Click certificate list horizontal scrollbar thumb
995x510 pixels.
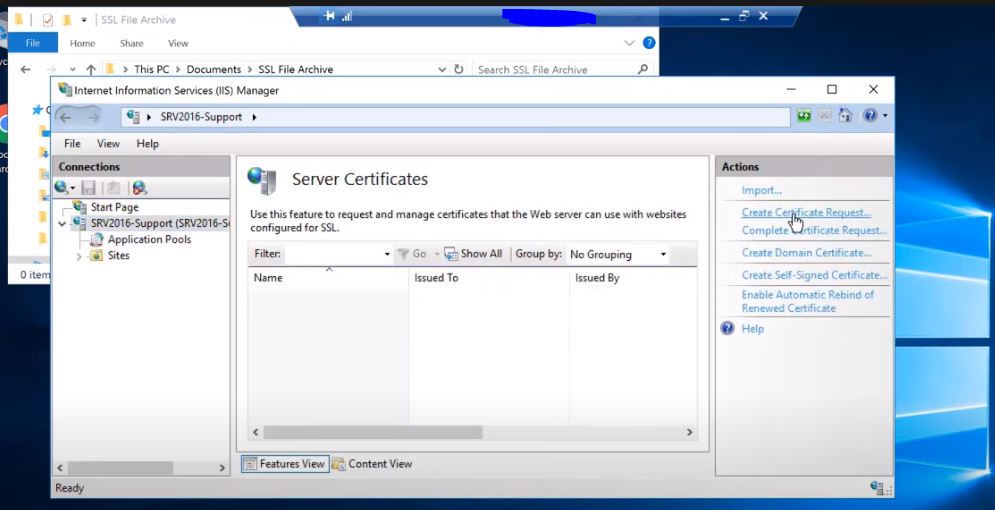372,432
